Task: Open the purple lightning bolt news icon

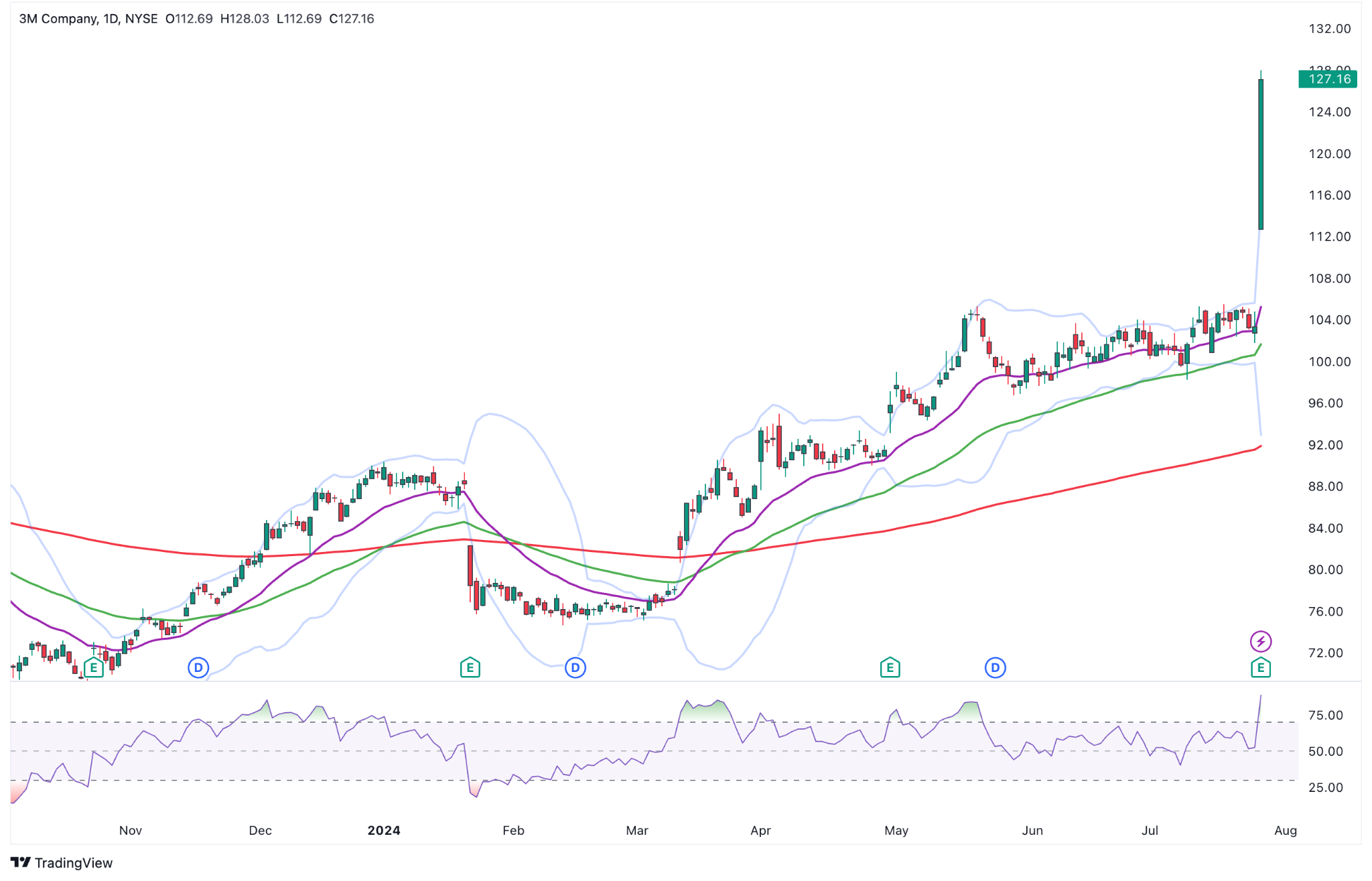Action: (x=1261, y=642)
